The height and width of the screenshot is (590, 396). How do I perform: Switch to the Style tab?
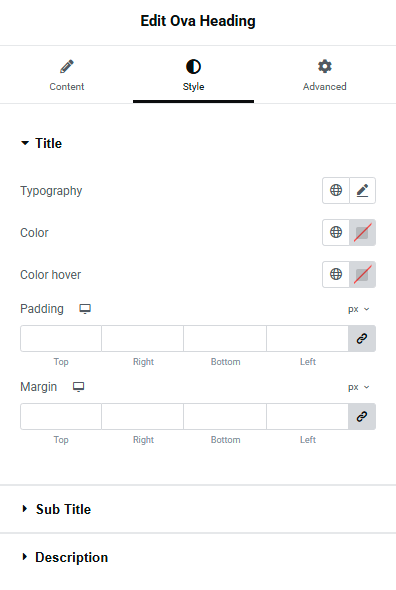point(193,76)
